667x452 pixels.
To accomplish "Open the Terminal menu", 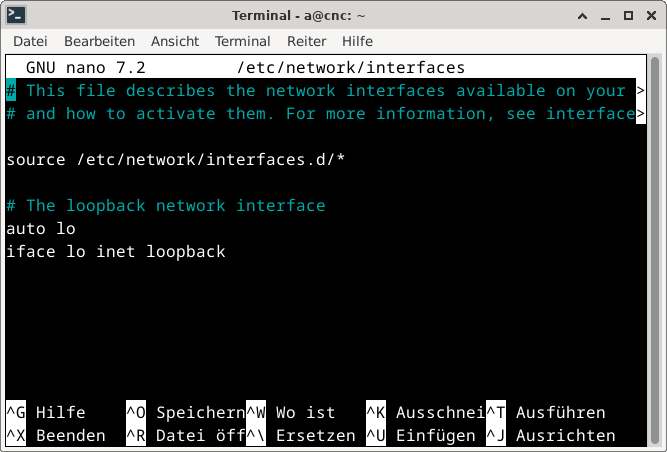I will [242, 41].
